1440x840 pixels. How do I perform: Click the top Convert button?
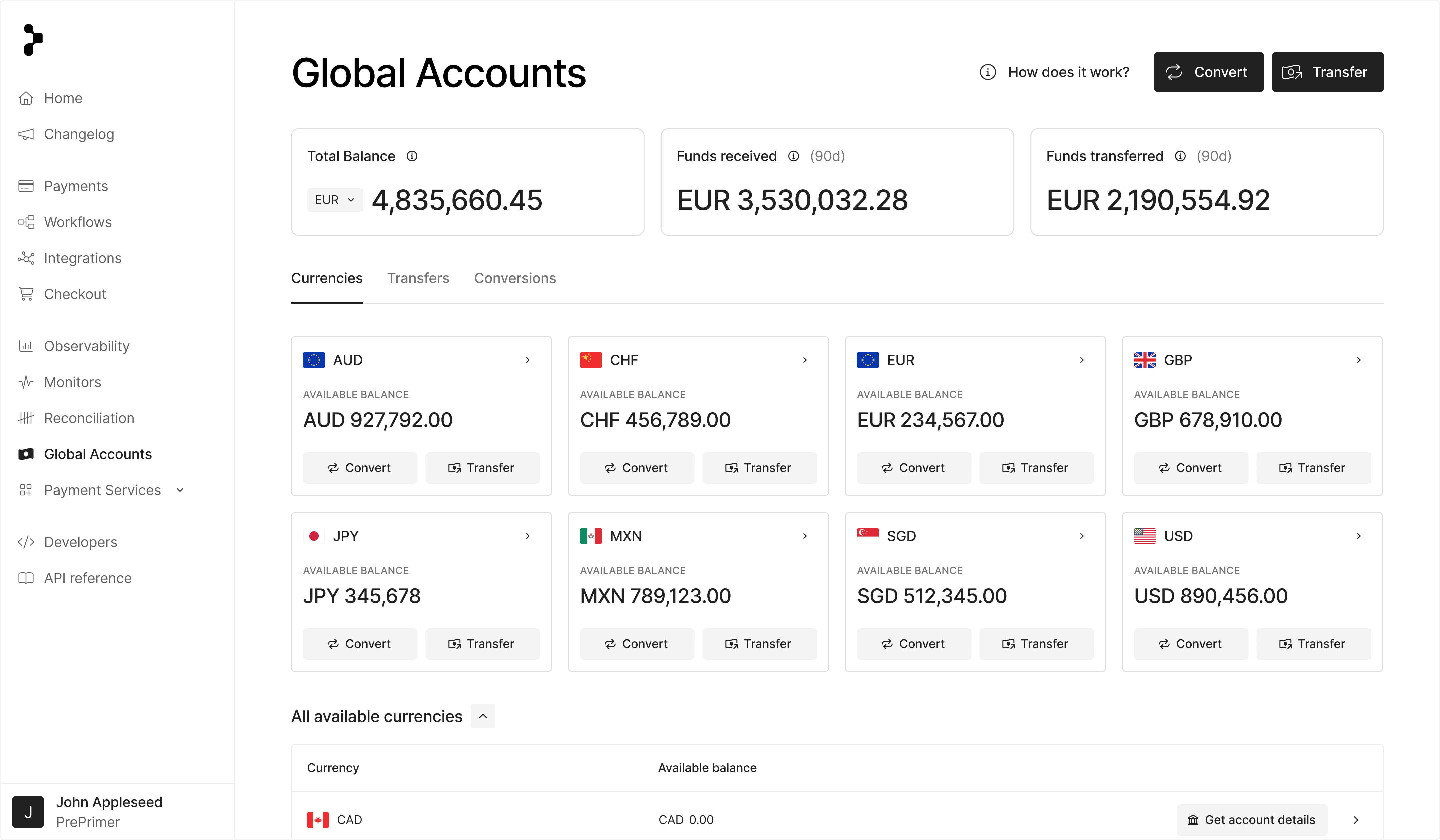click(1208, 72)
